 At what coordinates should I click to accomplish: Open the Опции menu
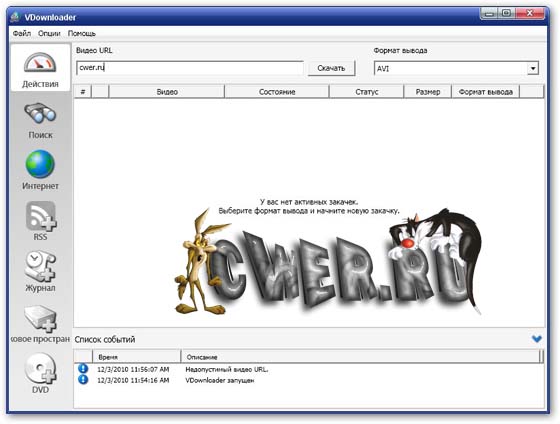[x=49, y=33]
